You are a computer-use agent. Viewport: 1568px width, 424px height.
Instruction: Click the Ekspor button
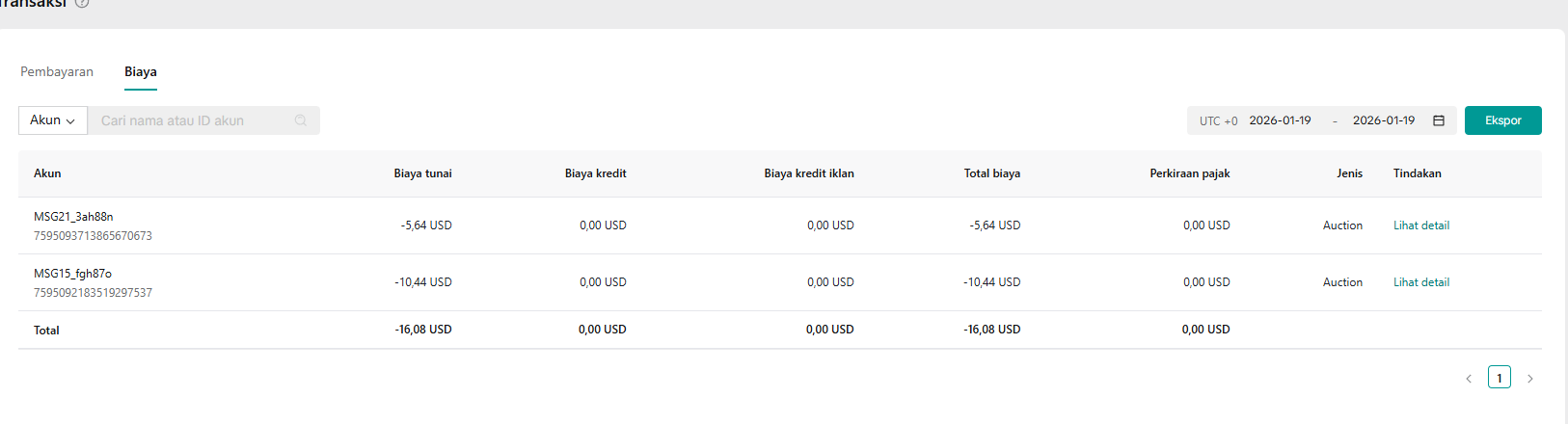point(1502,120)
